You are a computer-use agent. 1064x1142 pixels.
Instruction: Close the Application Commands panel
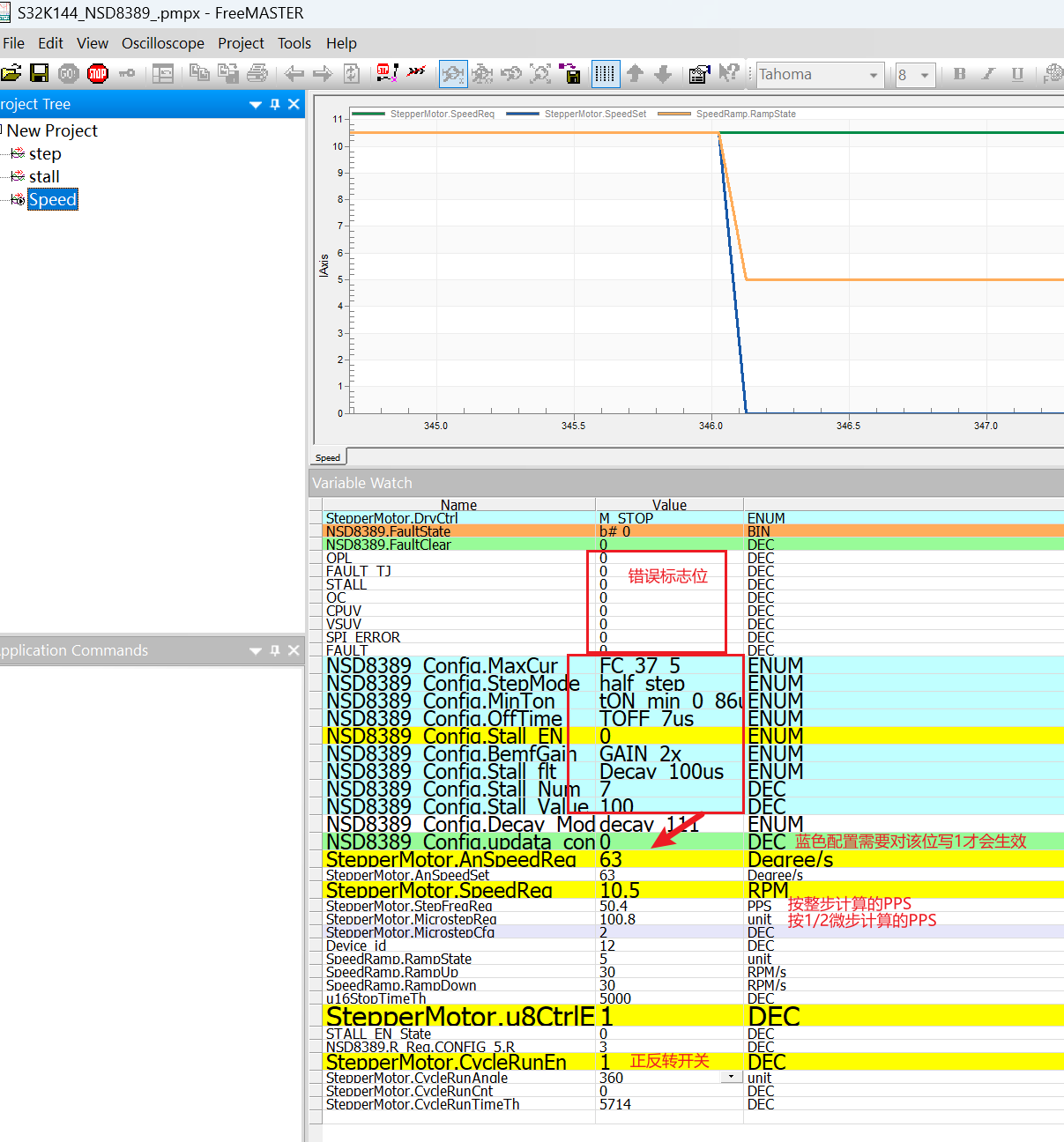coord(294,650)
